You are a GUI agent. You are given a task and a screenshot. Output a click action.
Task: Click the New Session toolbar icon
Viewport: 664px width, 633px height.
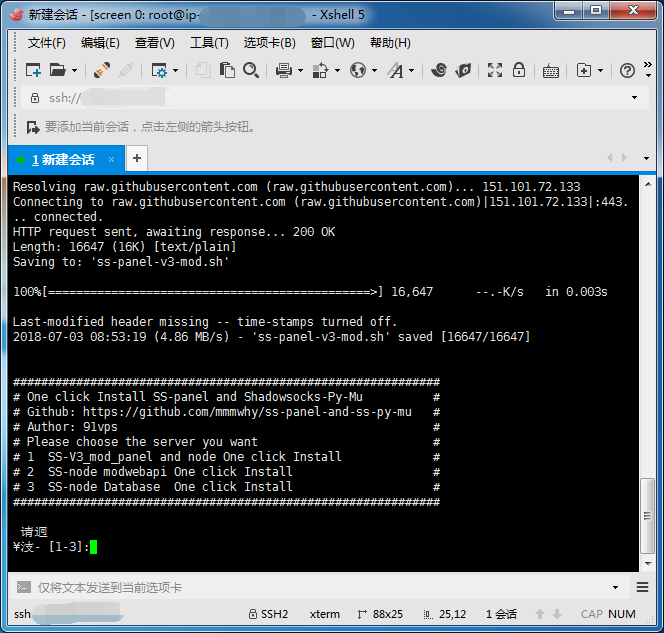33,70
